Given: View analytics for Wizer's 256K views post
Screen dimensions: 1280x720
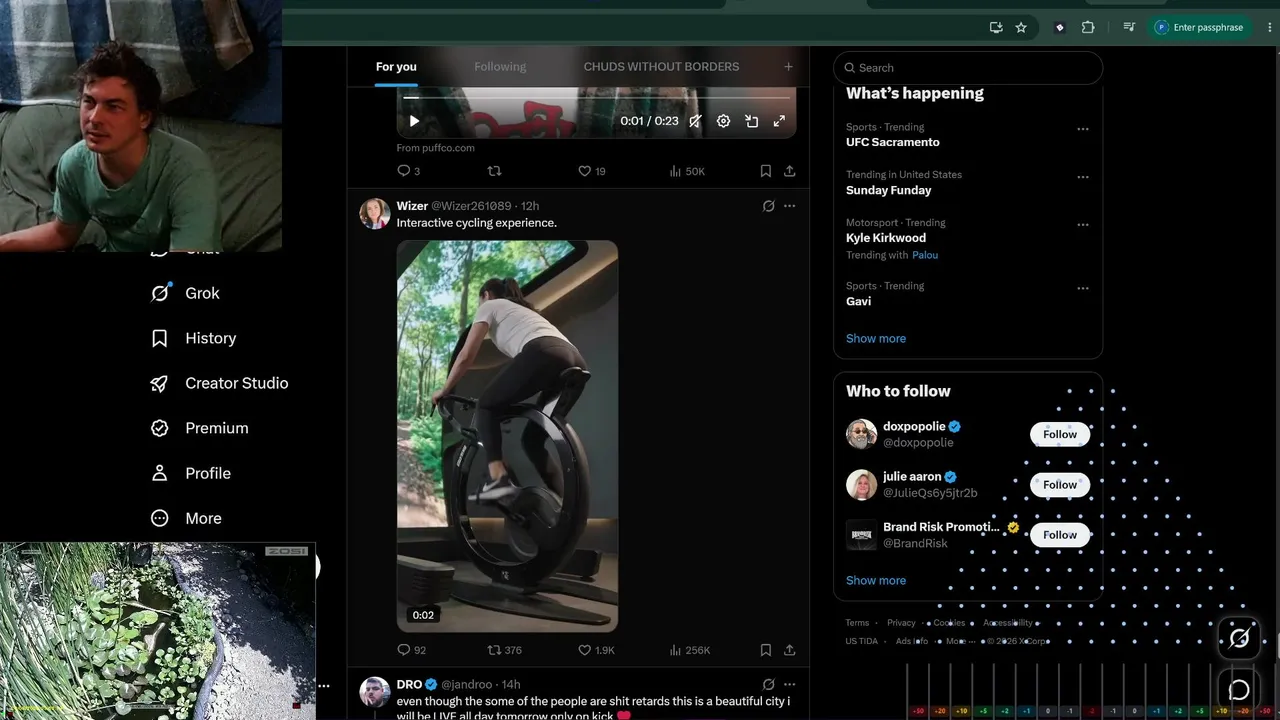Looking at the screenshot, I should point(689,650).
